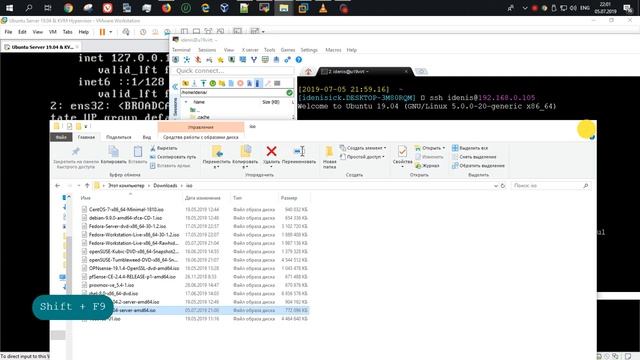Click This PC segment in Explorer breadcrumb

[x=126, y=186]
